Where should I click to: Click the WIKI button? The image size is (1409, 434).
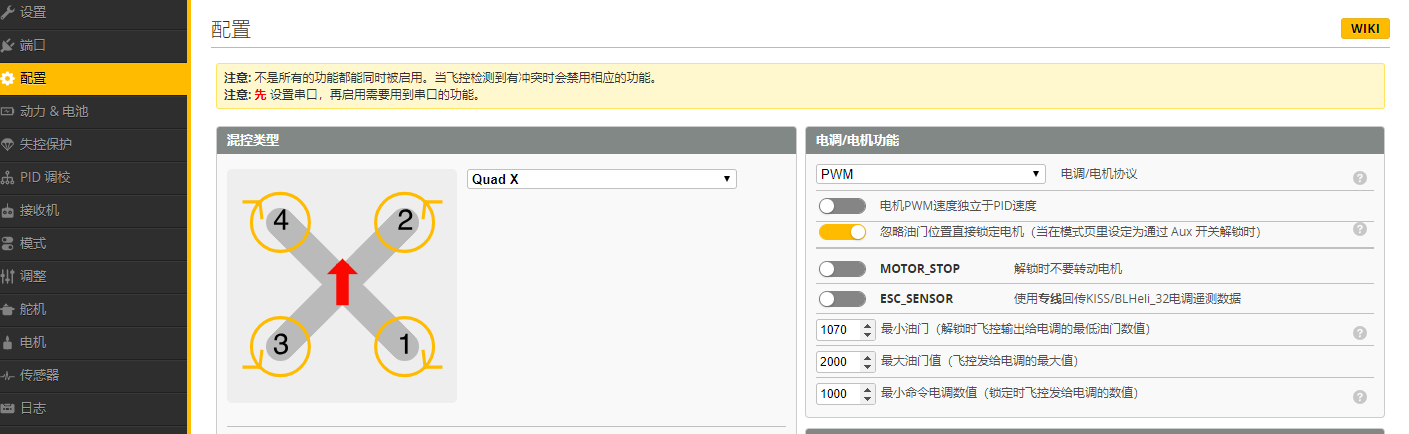pyautogui.click(x=1365, y=28)
